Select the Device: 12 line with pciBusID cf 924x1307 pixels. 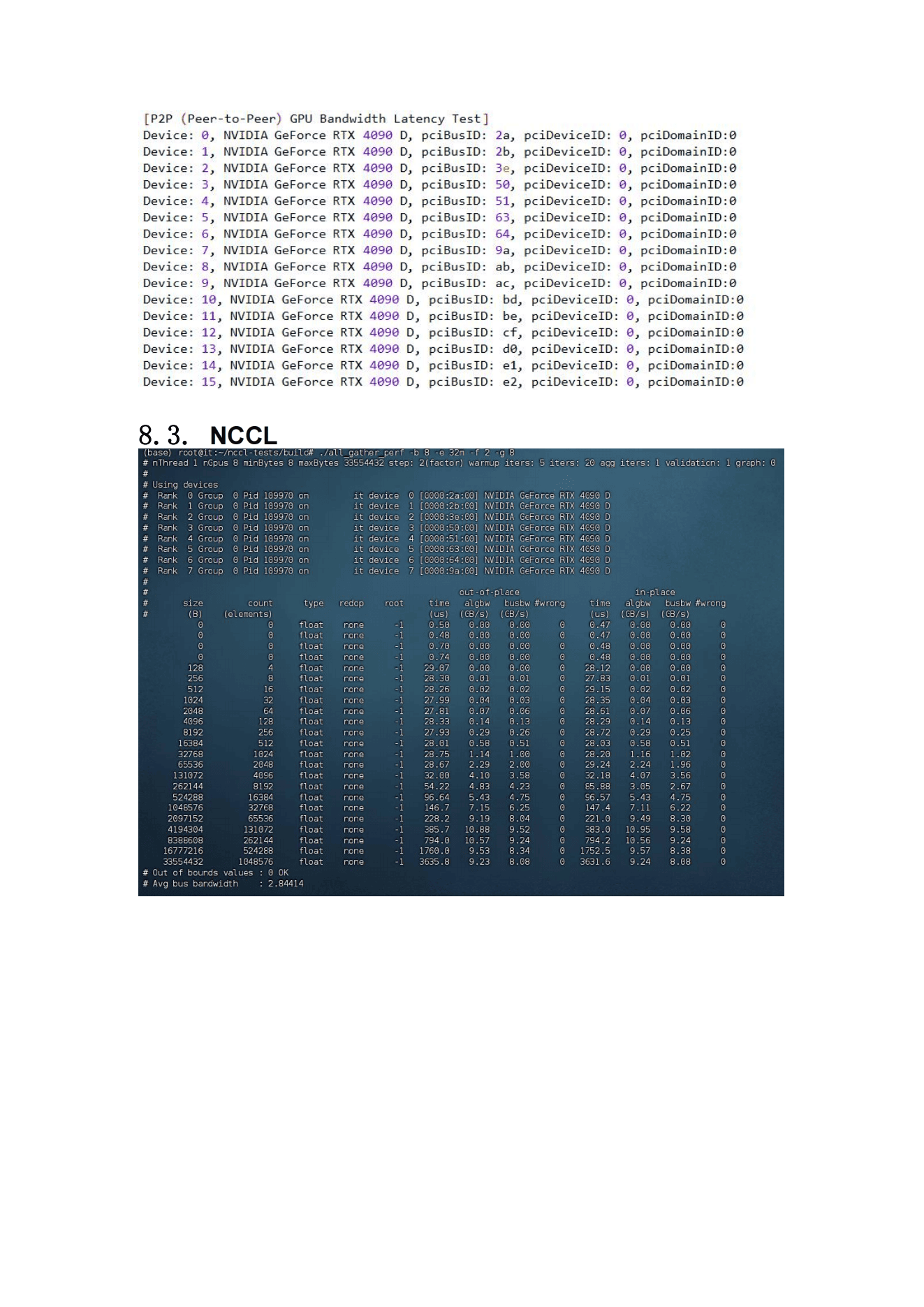[x=443, y=333]
